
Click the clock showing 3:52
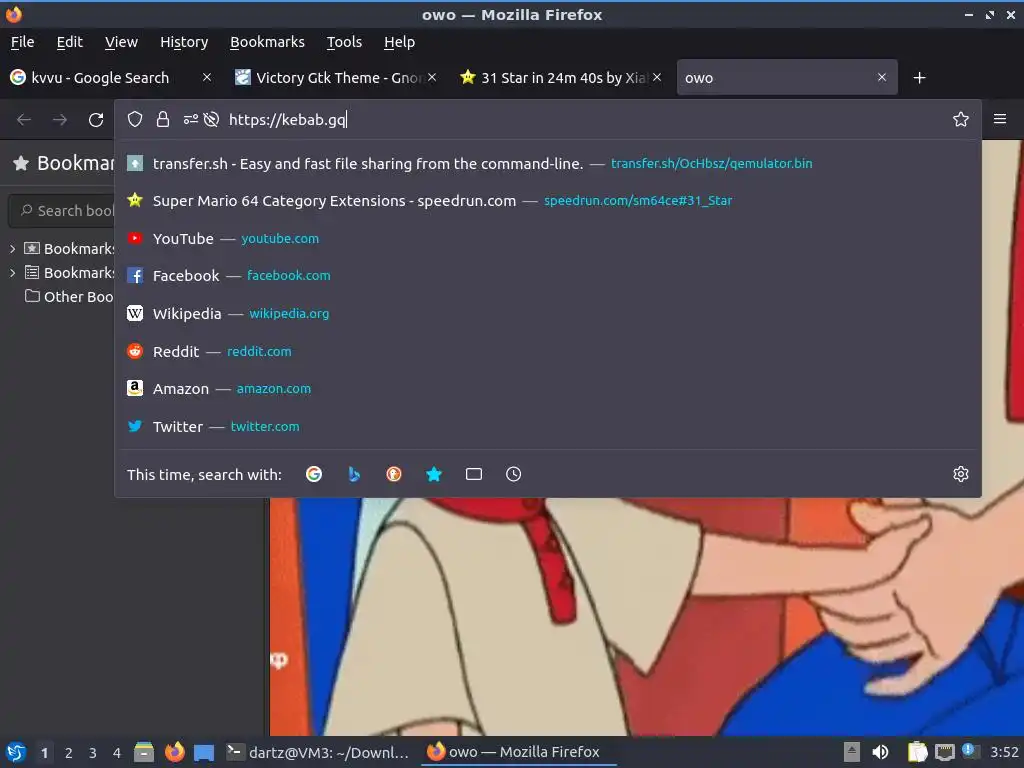(1004, 752)
